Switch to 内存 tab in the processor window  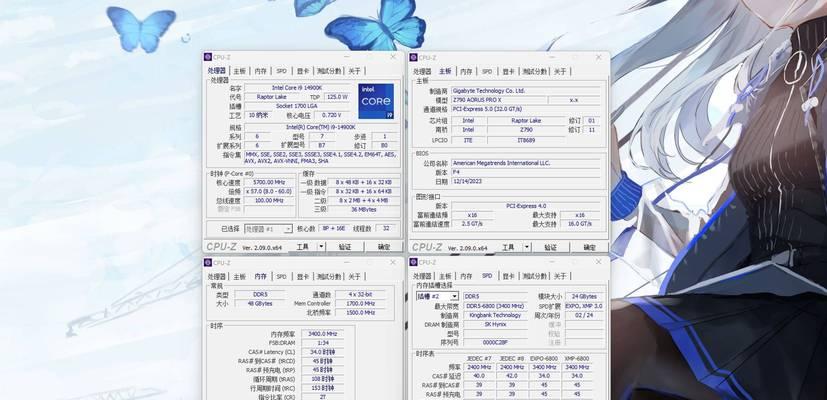pos(261,71)
